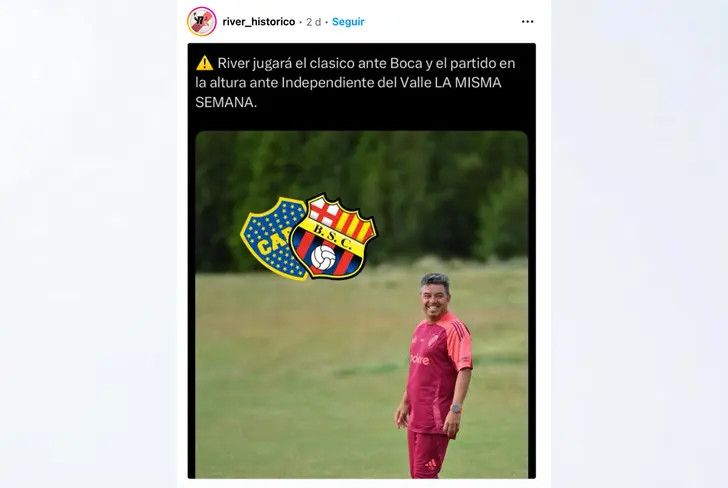Open the river_historico profile avatar
Screen dimensions: 728x488
[x=202, y=21]
